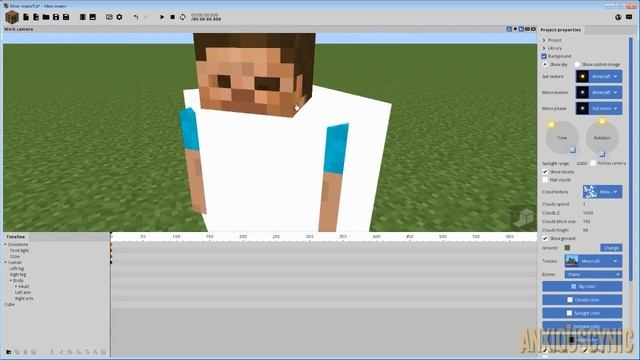Image resolution: width=640 pixels, height=360 pixels.
Task: Click the export movie film icon
Action: 82,17
